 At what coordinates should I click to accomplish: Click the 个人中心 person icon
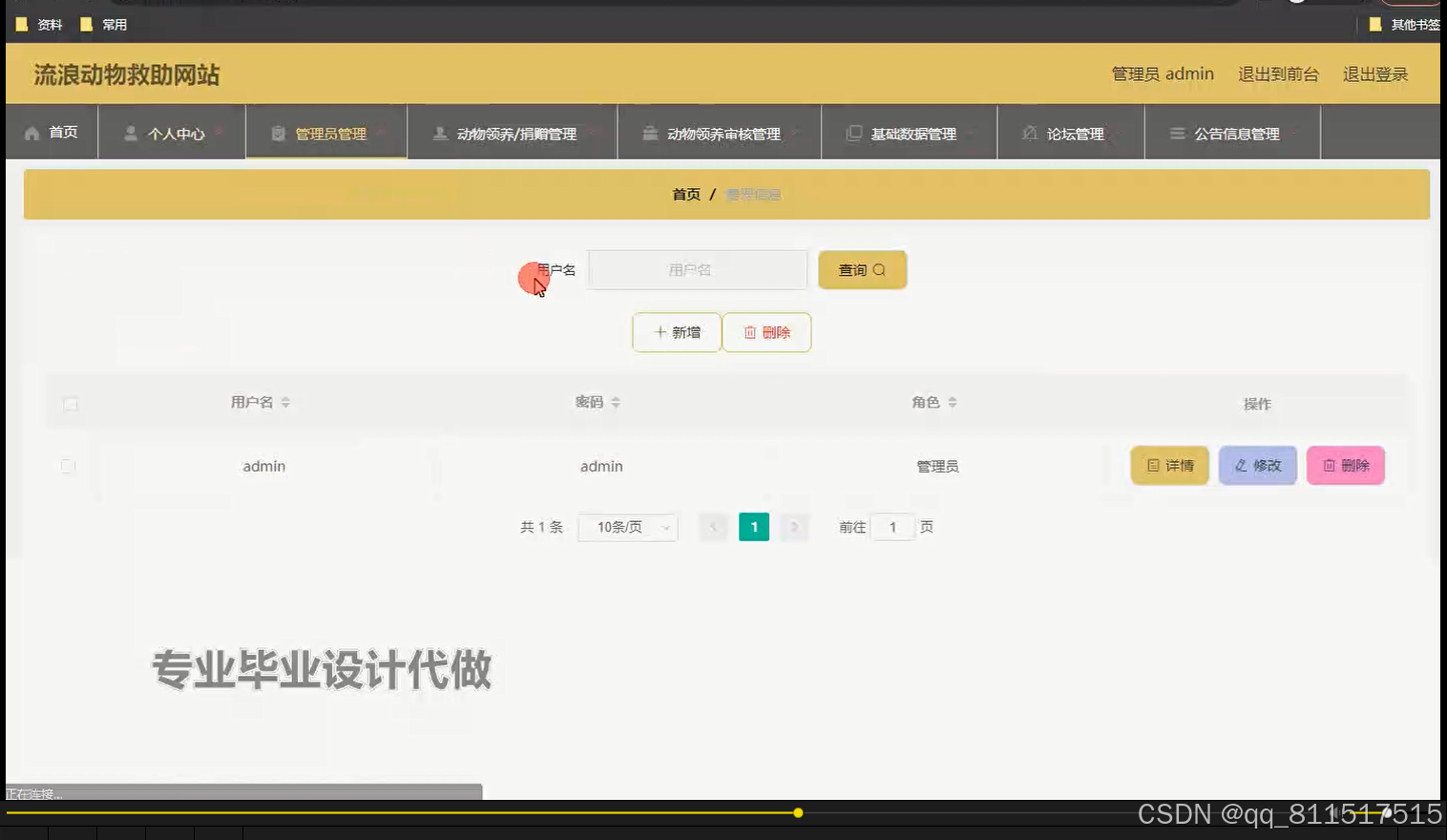coord(132,134)
